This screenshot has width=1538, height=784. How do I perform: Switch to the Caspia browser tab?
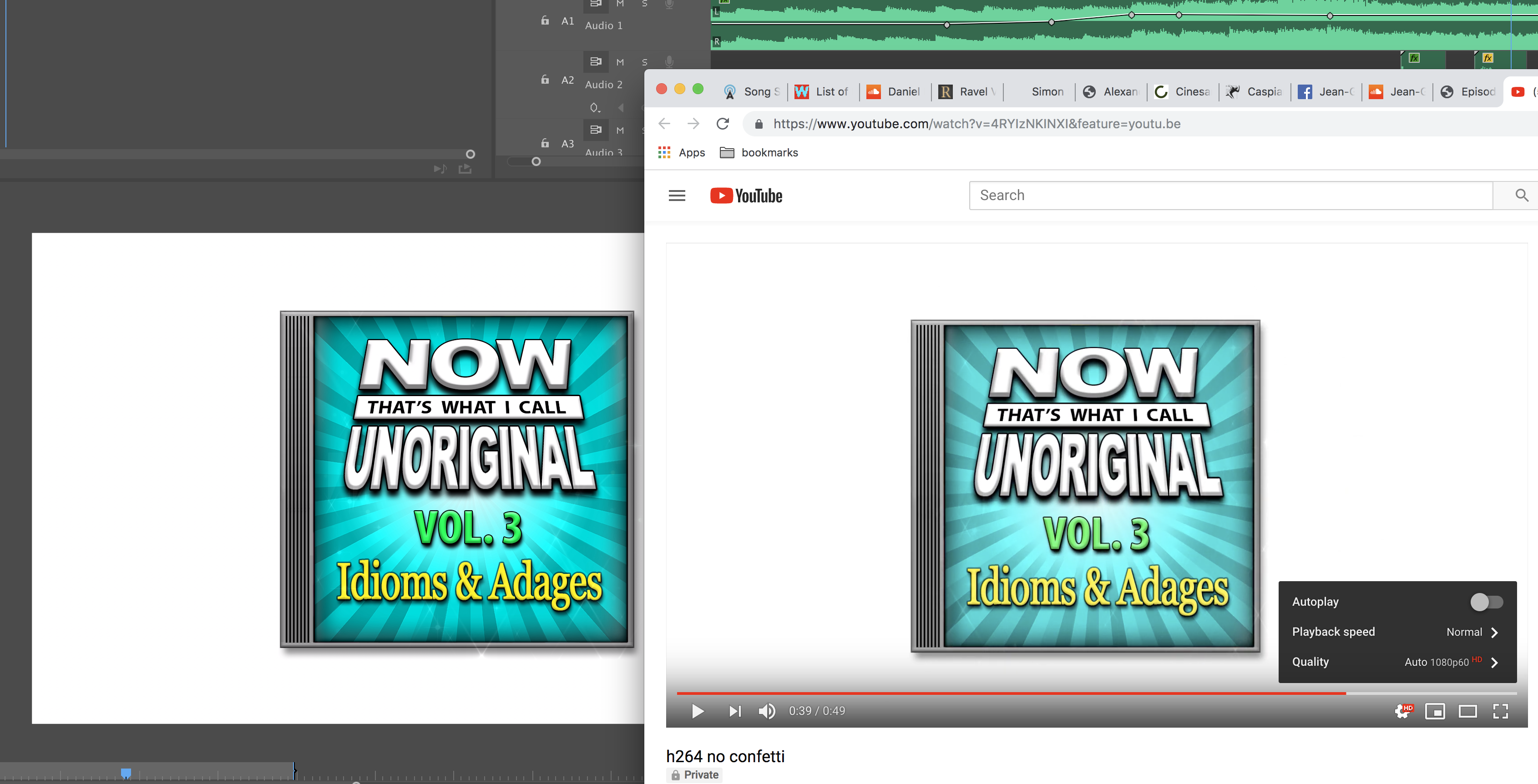point(1254,92)
